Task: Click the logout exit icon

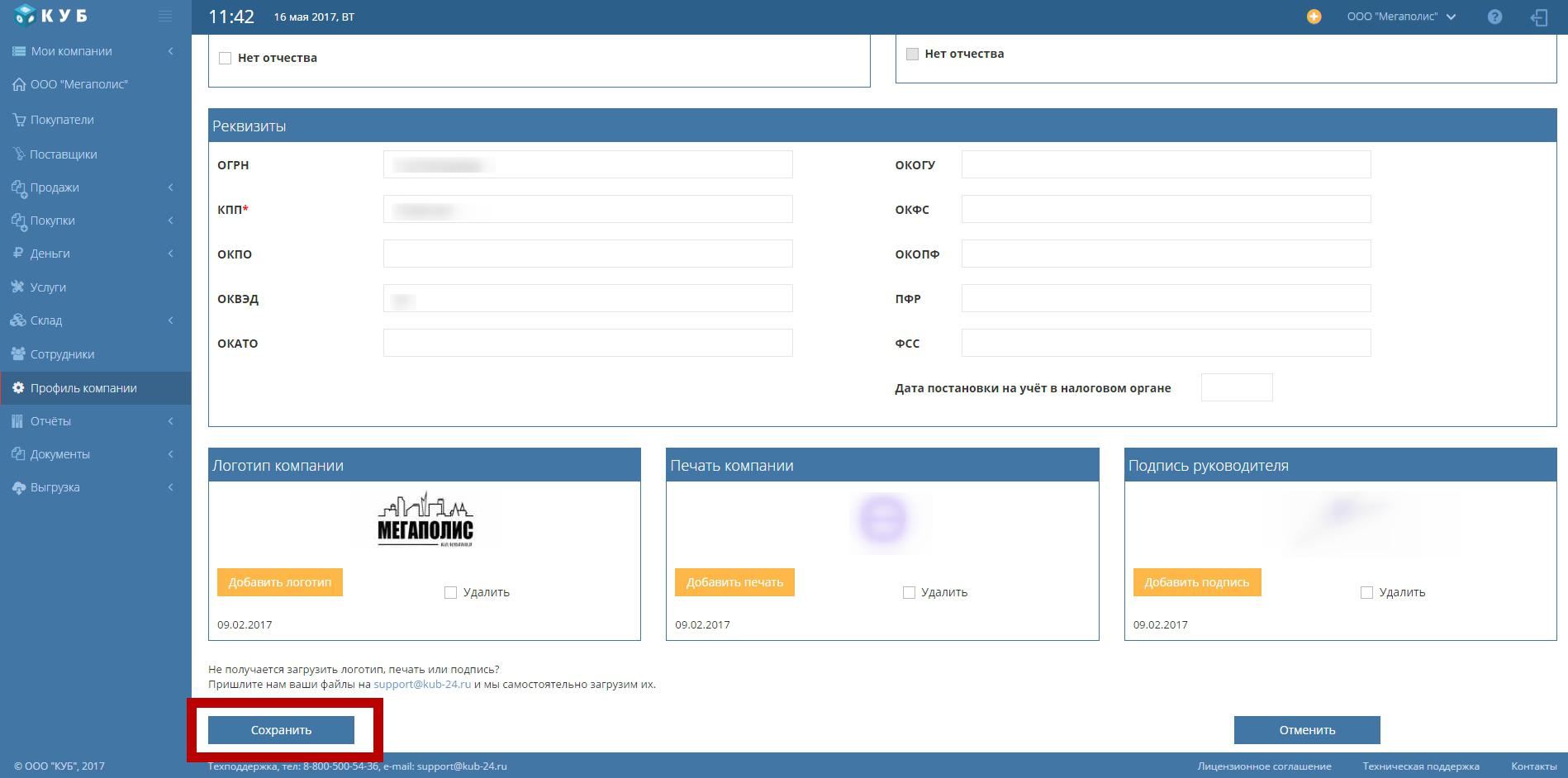Action: click(x=1538, y=17)
